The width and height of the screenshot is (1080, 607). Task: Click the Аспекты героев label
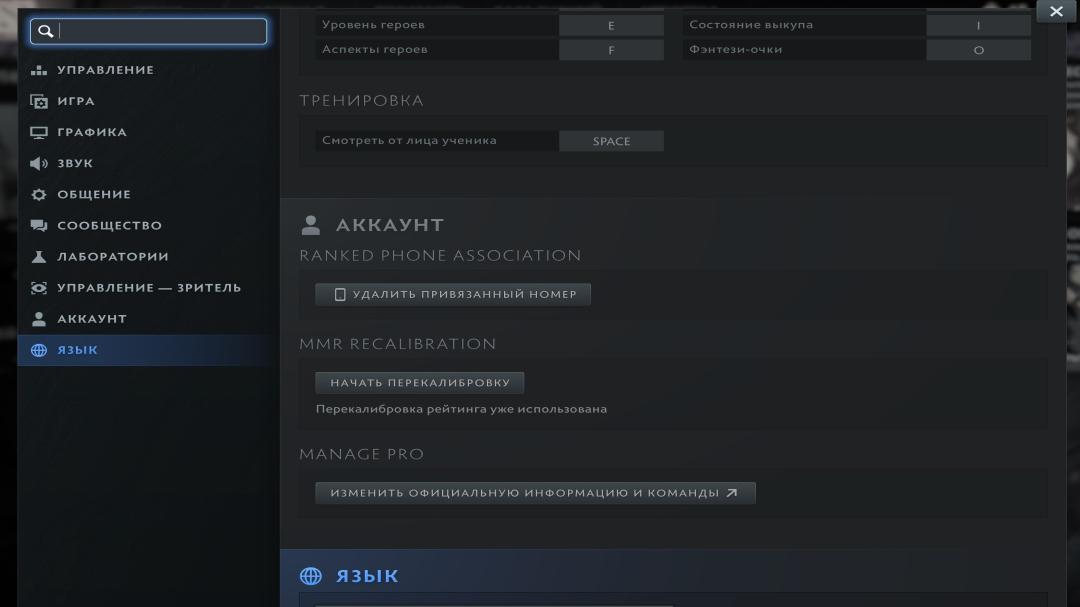pos(375,50)
